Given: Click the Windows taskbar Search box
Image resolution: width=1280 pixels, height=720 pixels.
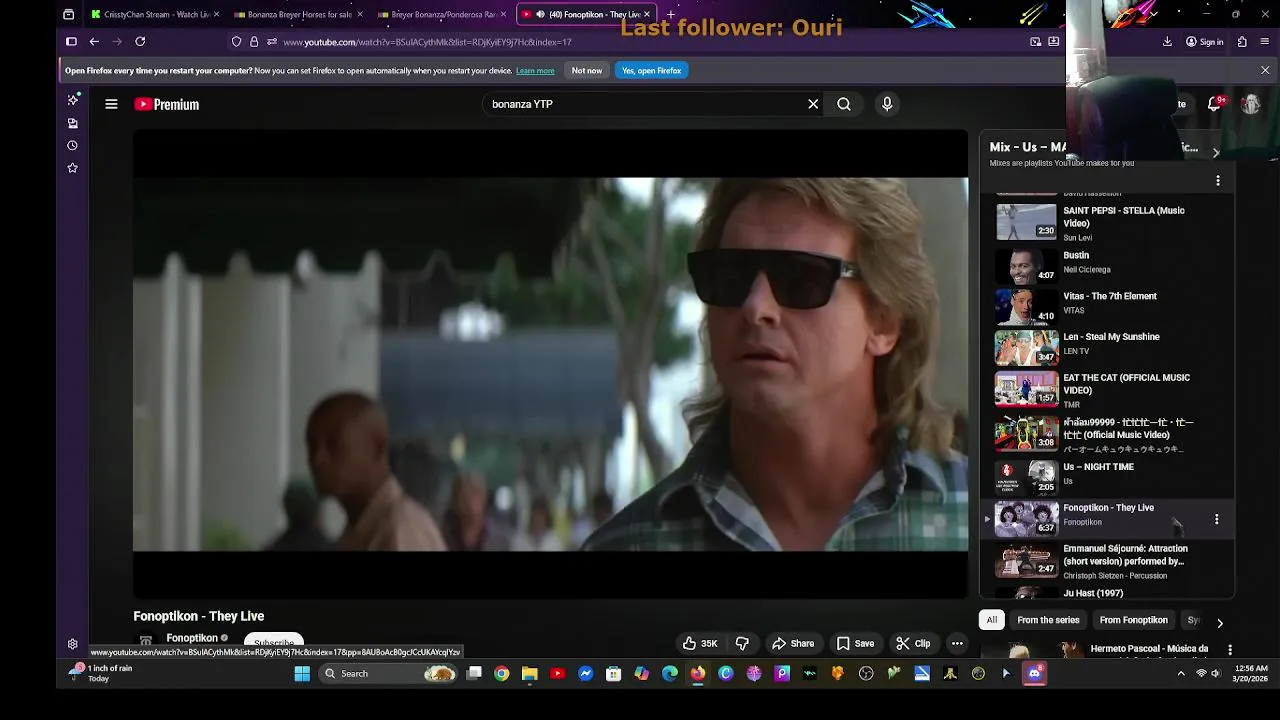Looking at the screenshot, I should coord(390,674).
